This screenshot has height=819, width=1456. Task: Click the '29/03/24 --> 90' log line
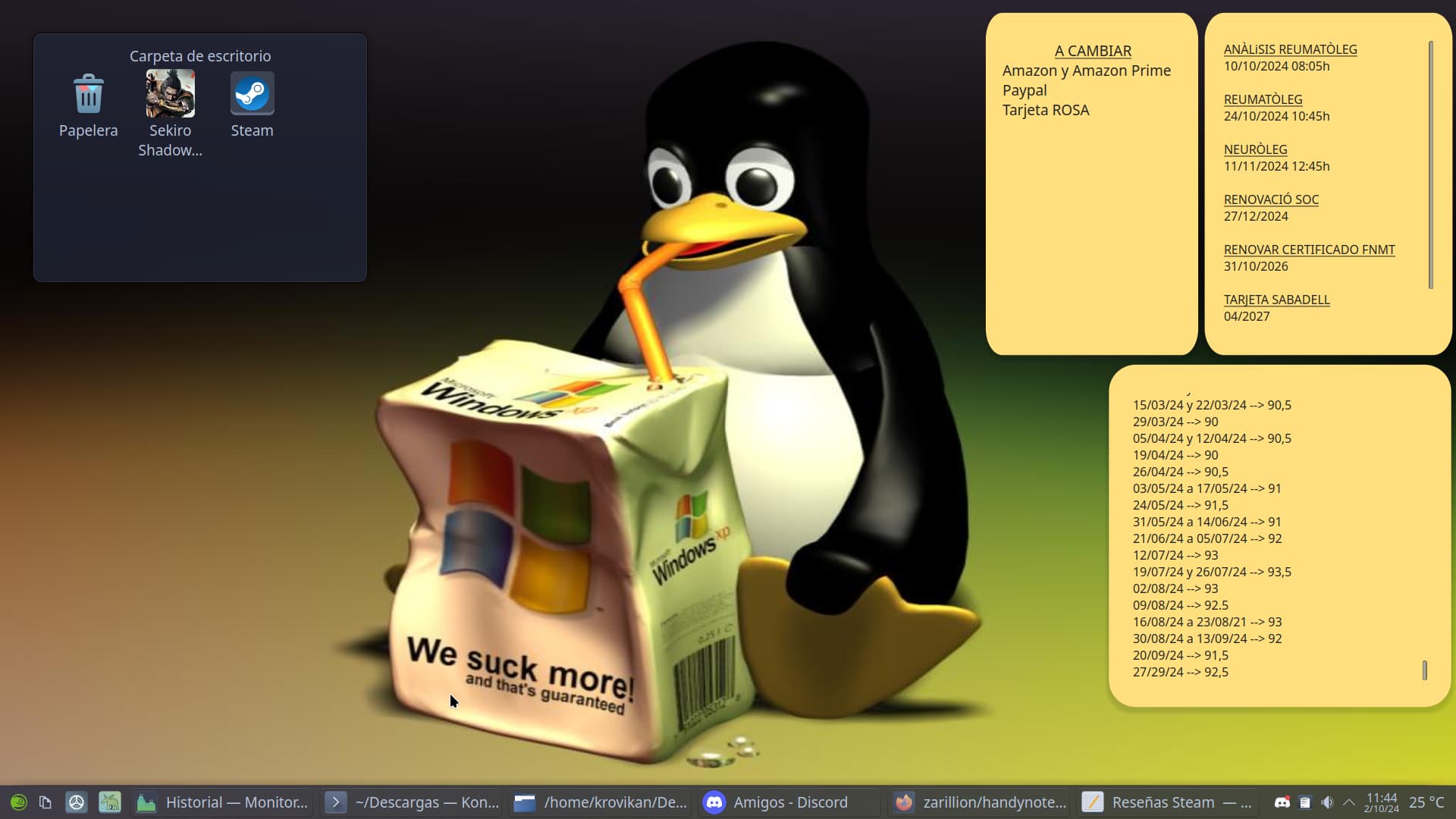[1175, 422]
